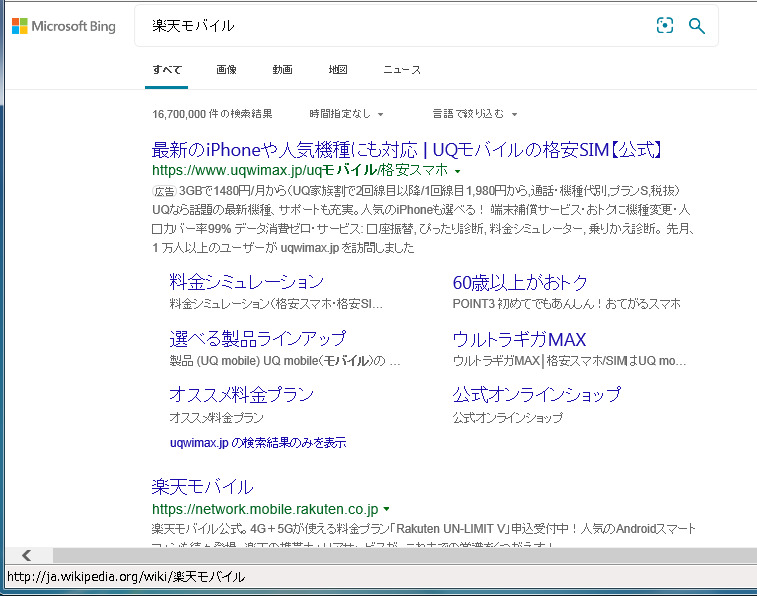Expand the 言語で絞り込む dropdown
Viewport: 757px width, 597px height.
[x=475, y=114]
